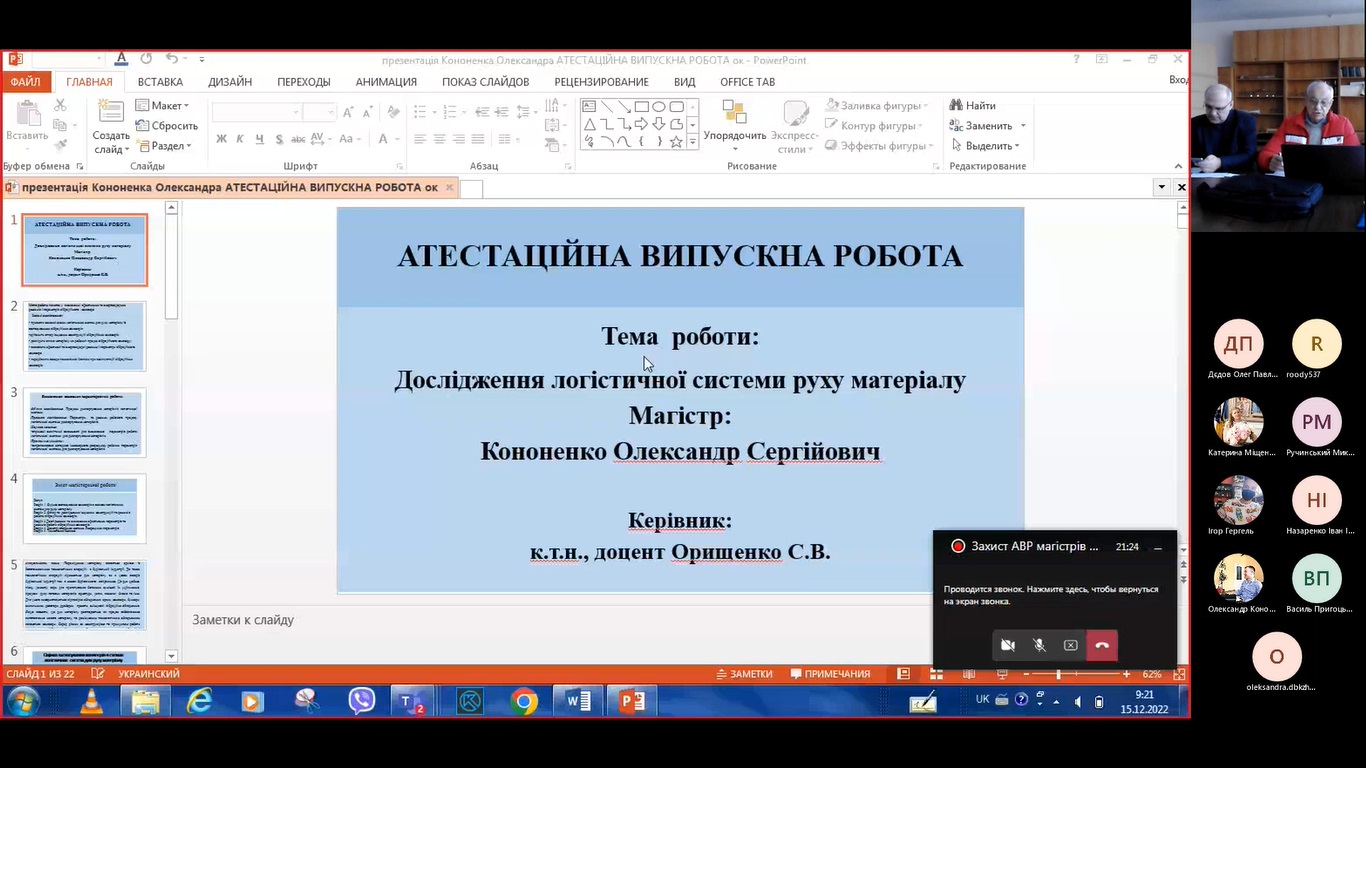Click ЗАМЕТКИ button in status bar

[744, 674]
